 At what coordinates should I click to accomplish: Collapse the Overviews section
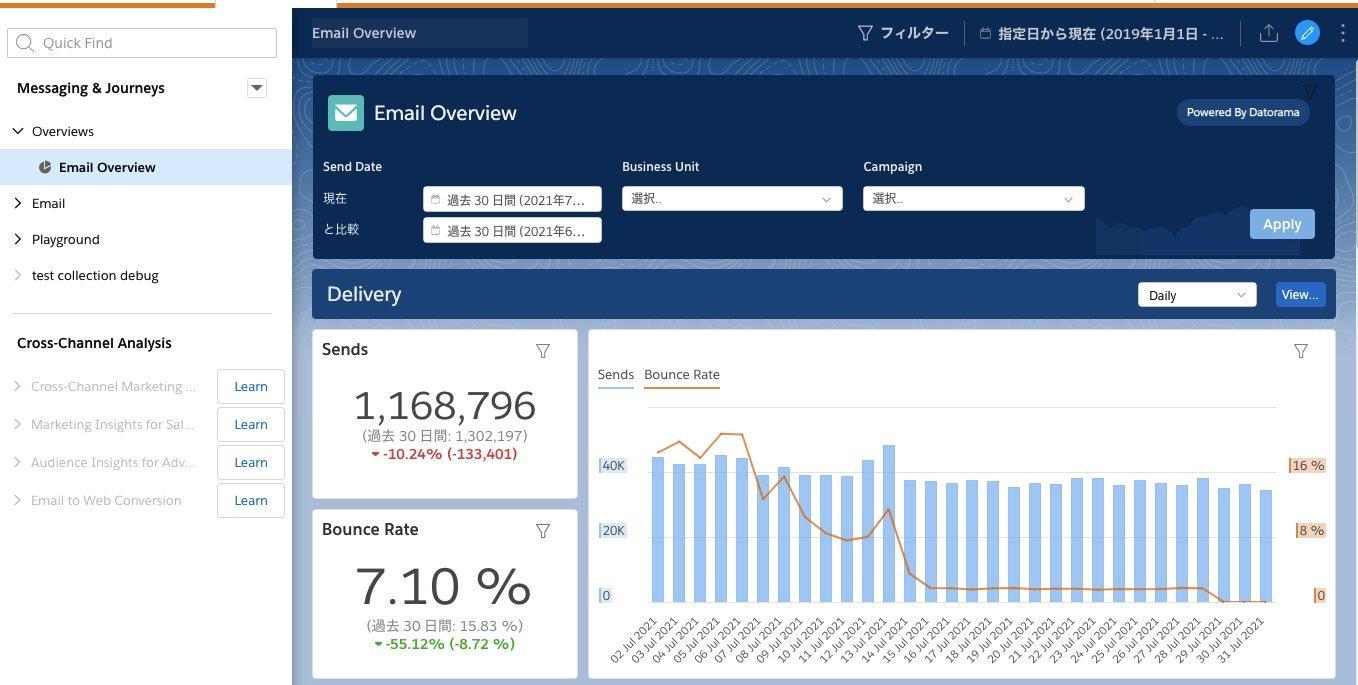click(x=18, y=131)
